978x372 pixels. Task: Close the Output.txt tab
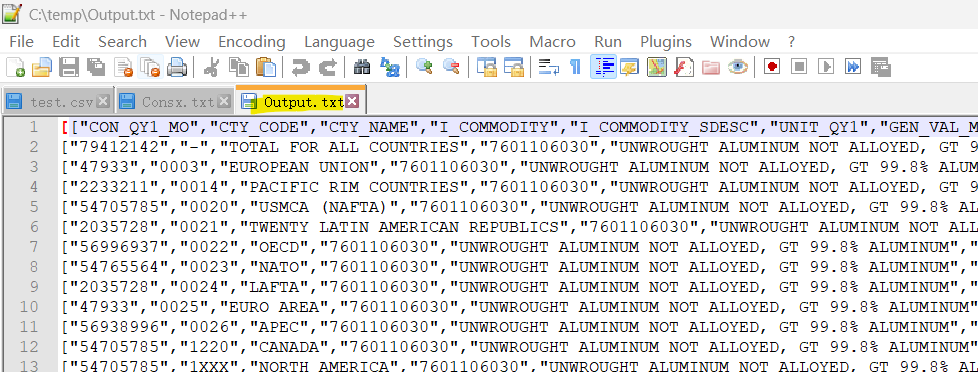click(x=352, y=101)
